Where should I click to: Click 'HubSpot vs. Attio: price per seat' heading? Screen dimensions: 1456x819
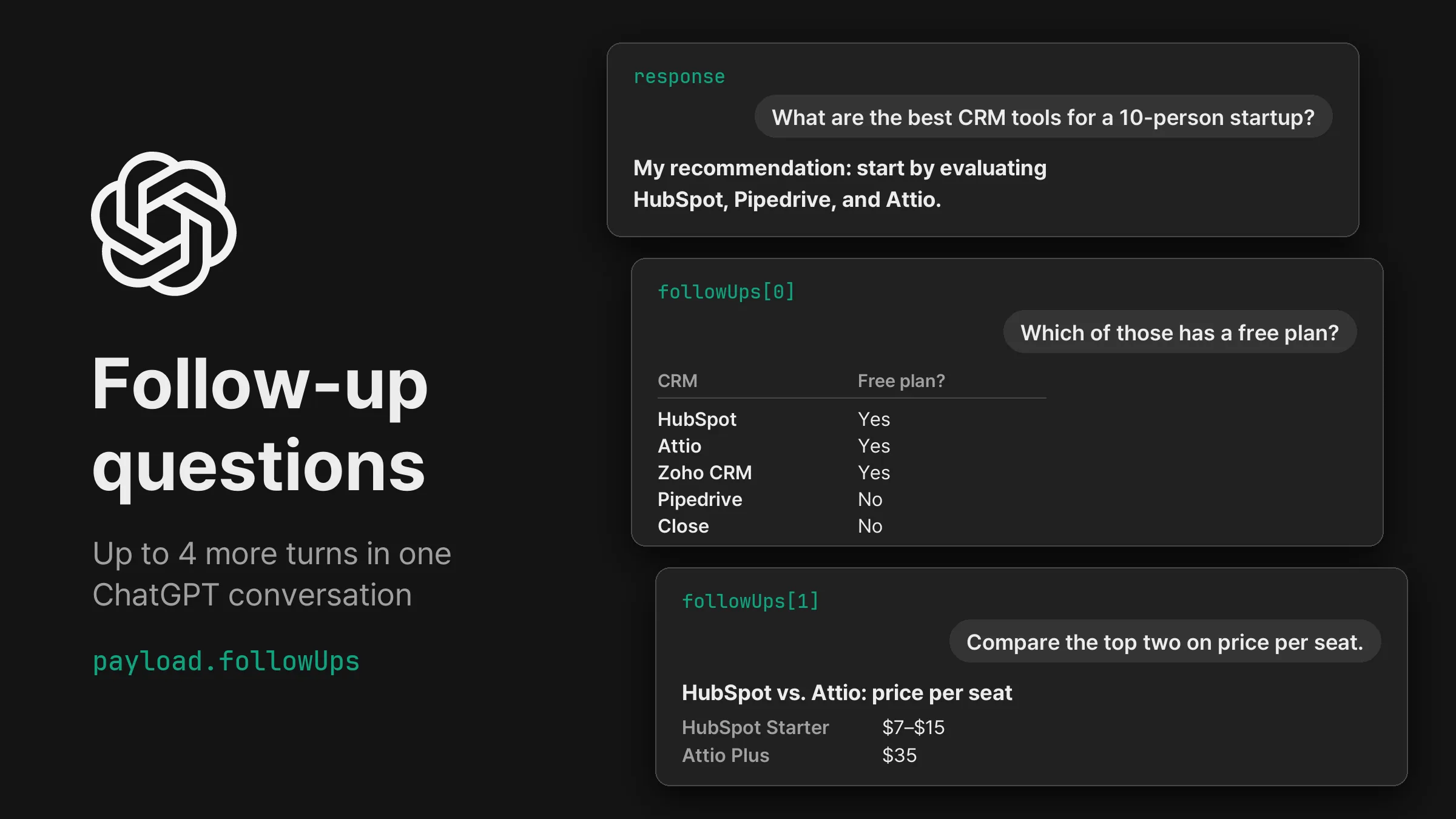click(x=847, y=693)
